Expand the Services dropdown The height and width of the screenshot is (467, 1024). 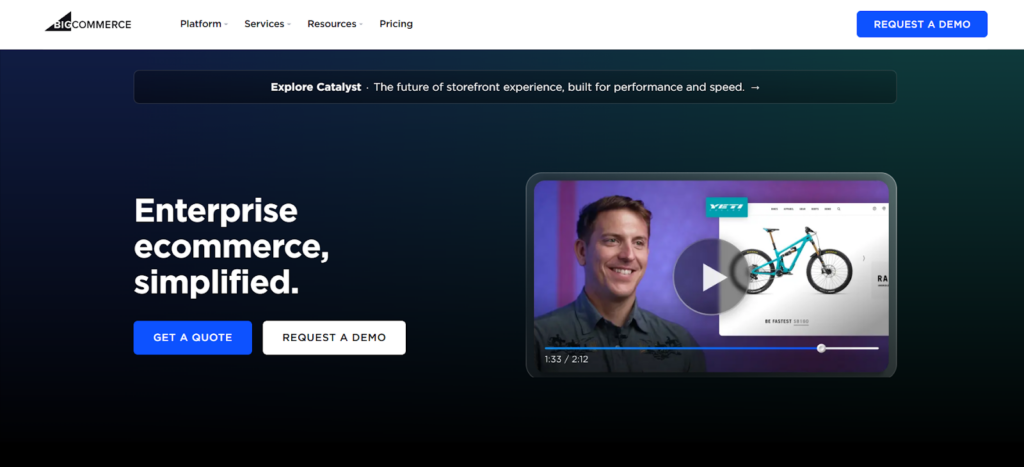tap(267, 24)
